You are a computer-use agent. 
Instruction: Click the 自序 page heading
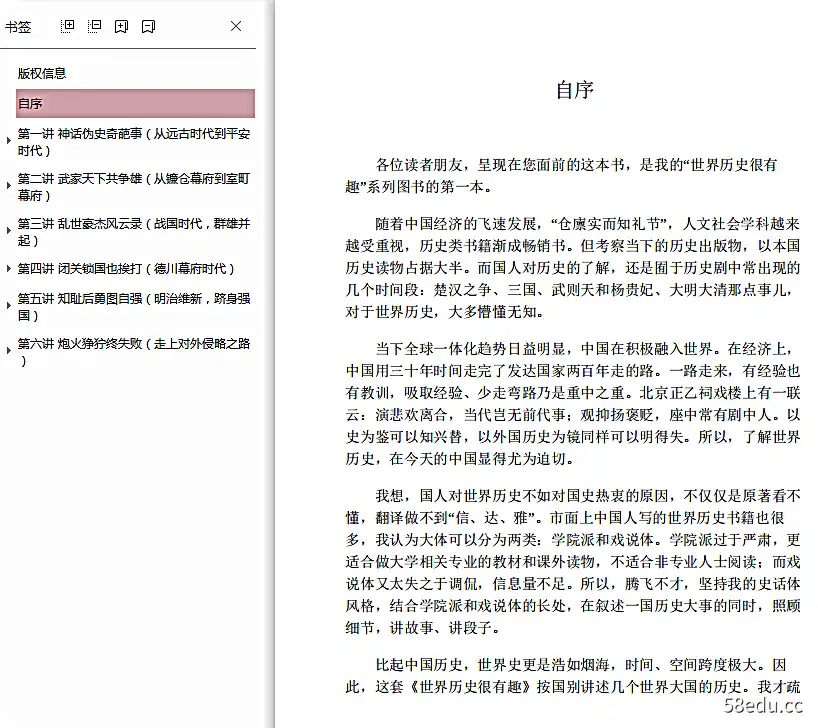click(x=575, y=90)
